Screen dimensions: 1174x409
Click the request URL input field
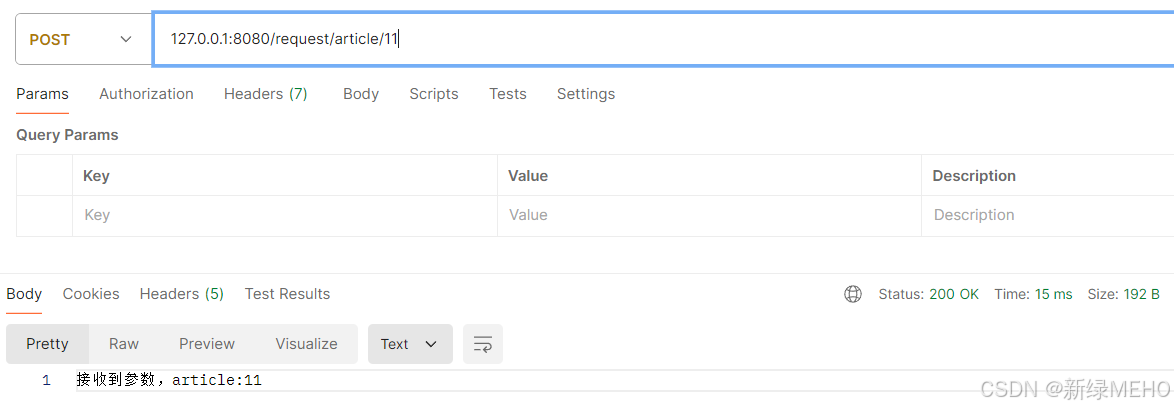tap(663, 39)
